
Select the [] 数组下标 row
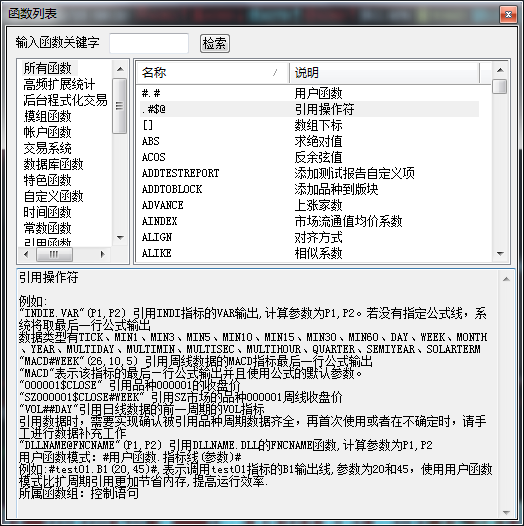tap(309, 125)
